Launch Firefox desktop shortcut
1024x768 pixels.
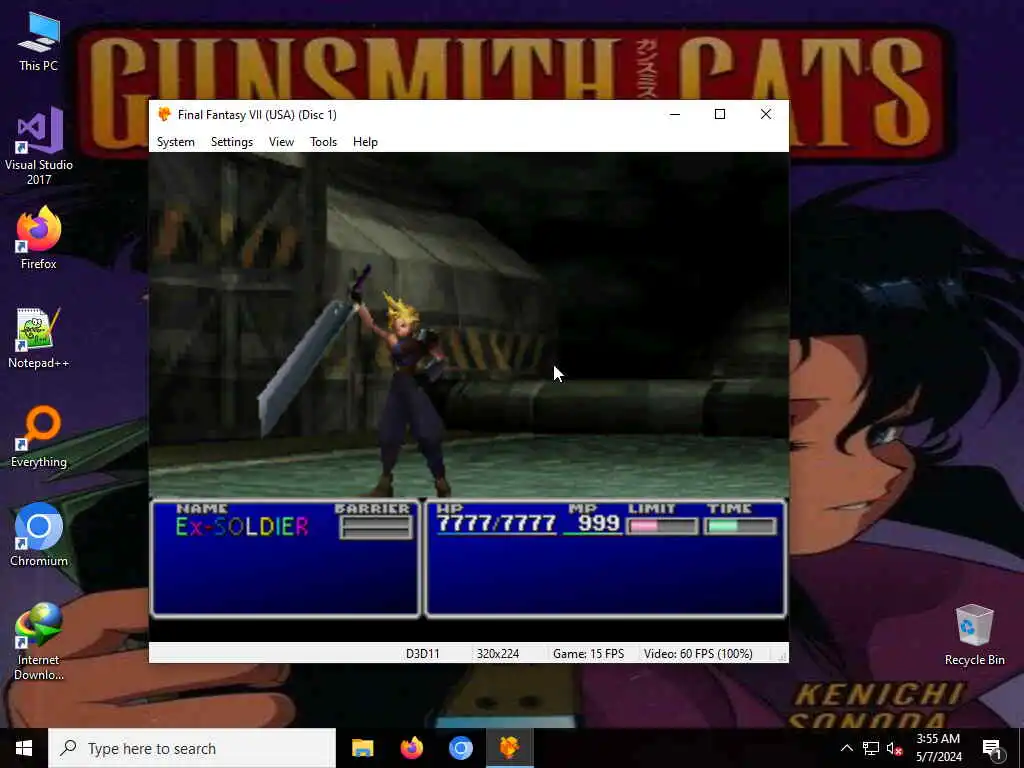(39, 238)
